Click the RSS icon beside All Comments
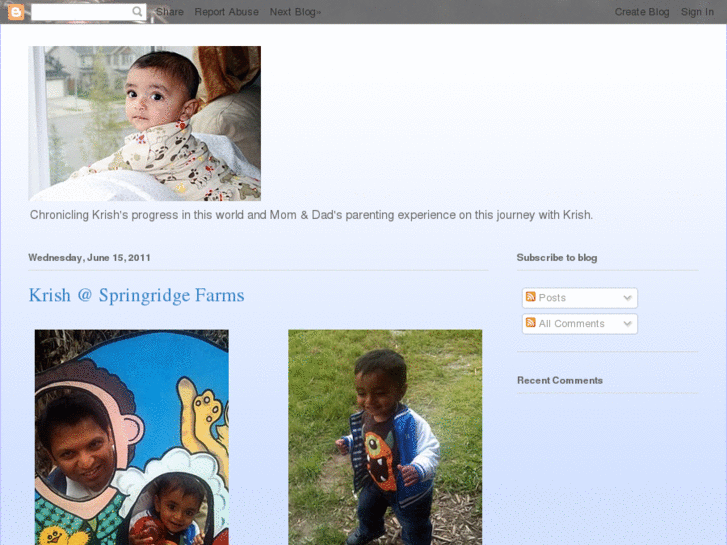727x545 pixels. point(531,323)
